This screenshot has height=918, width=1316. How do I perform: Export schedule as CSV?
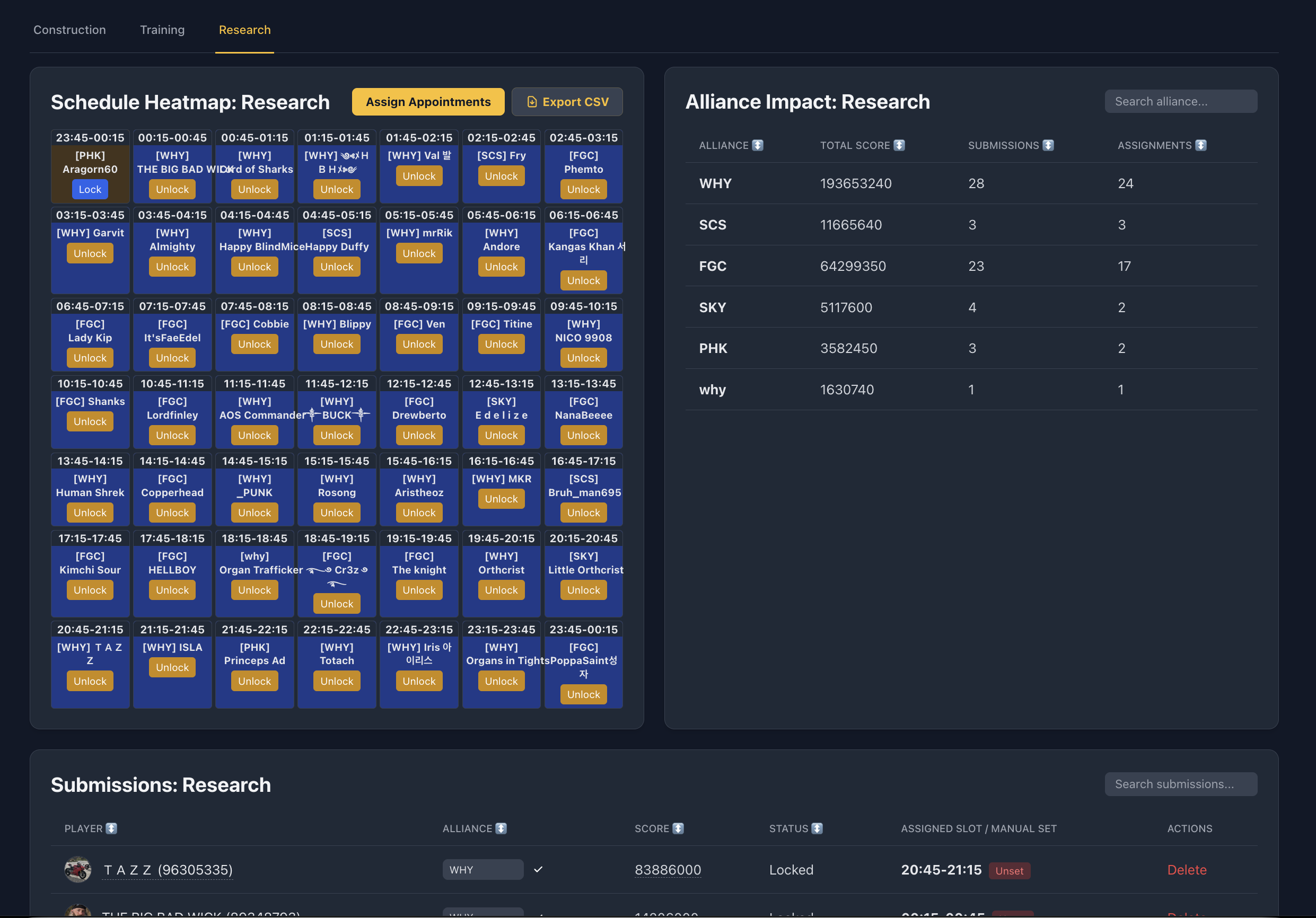coord(567,102)
